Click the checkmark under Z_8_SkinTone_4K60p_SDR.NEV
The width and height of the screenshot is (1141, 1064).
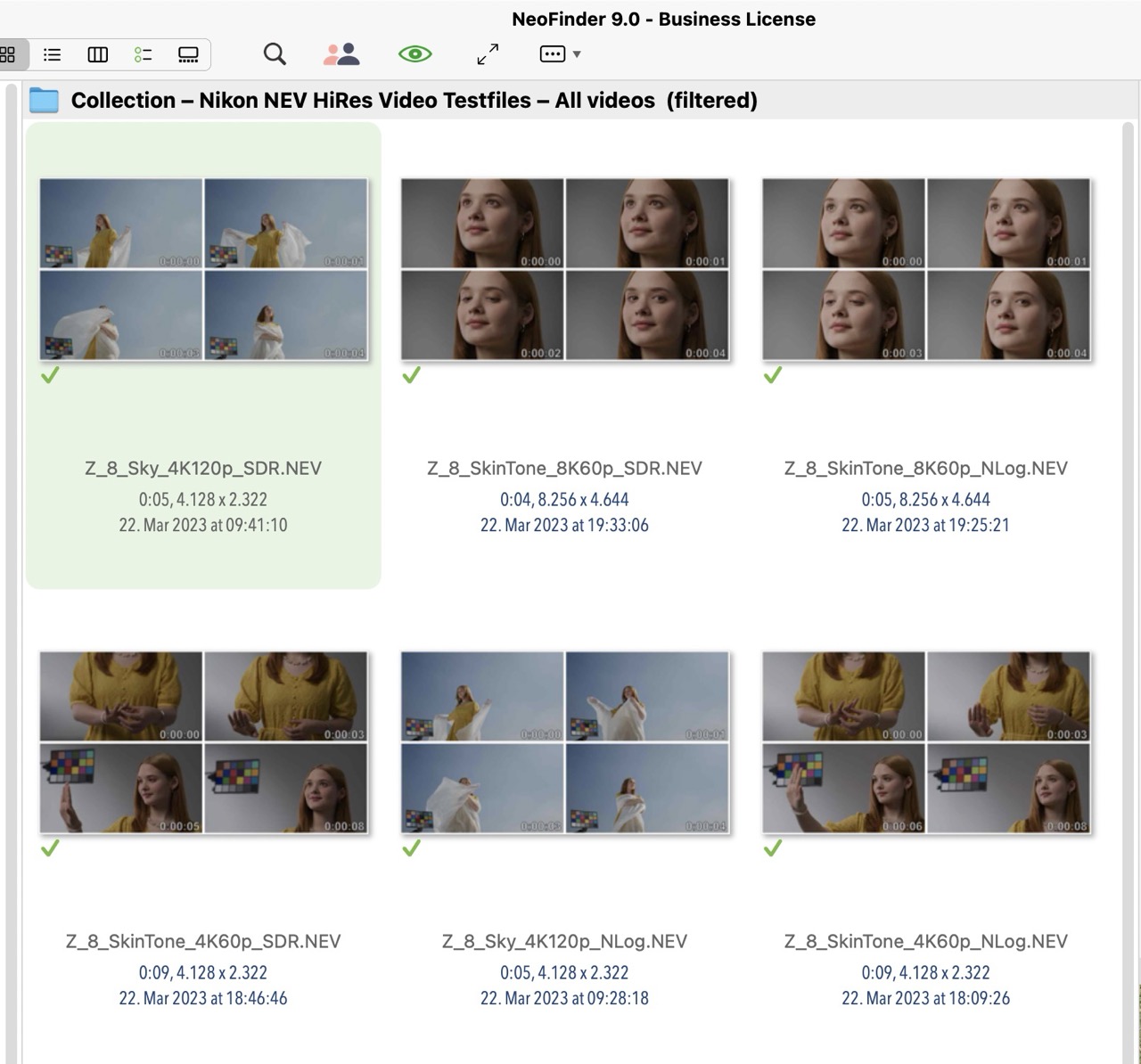pos(52,848)
